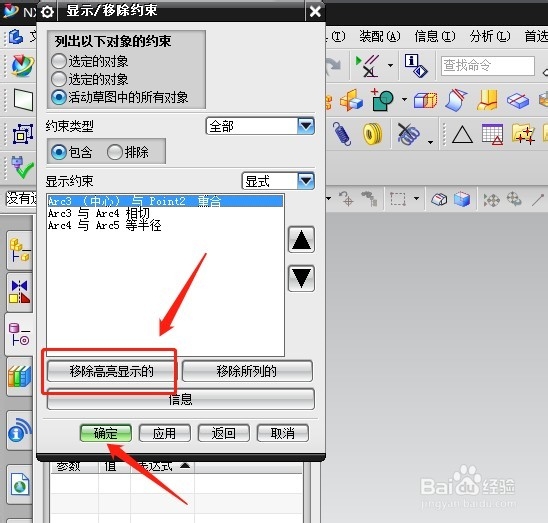
Task: Click the 信息 button in dialog
Action: tap(181, 399)
